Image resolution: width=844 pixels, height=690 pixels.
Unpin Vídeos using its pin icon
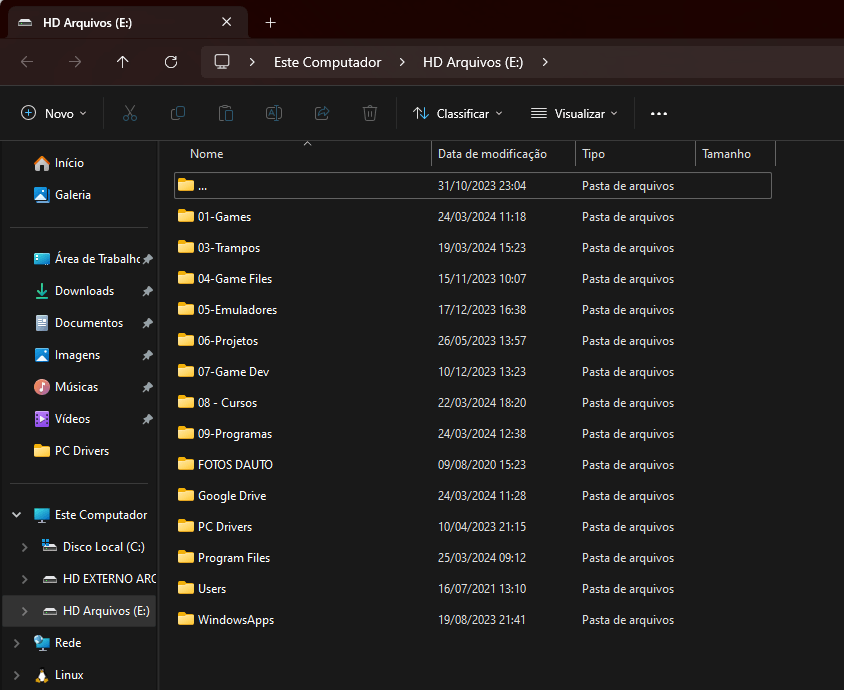click(x=147, y=419)
